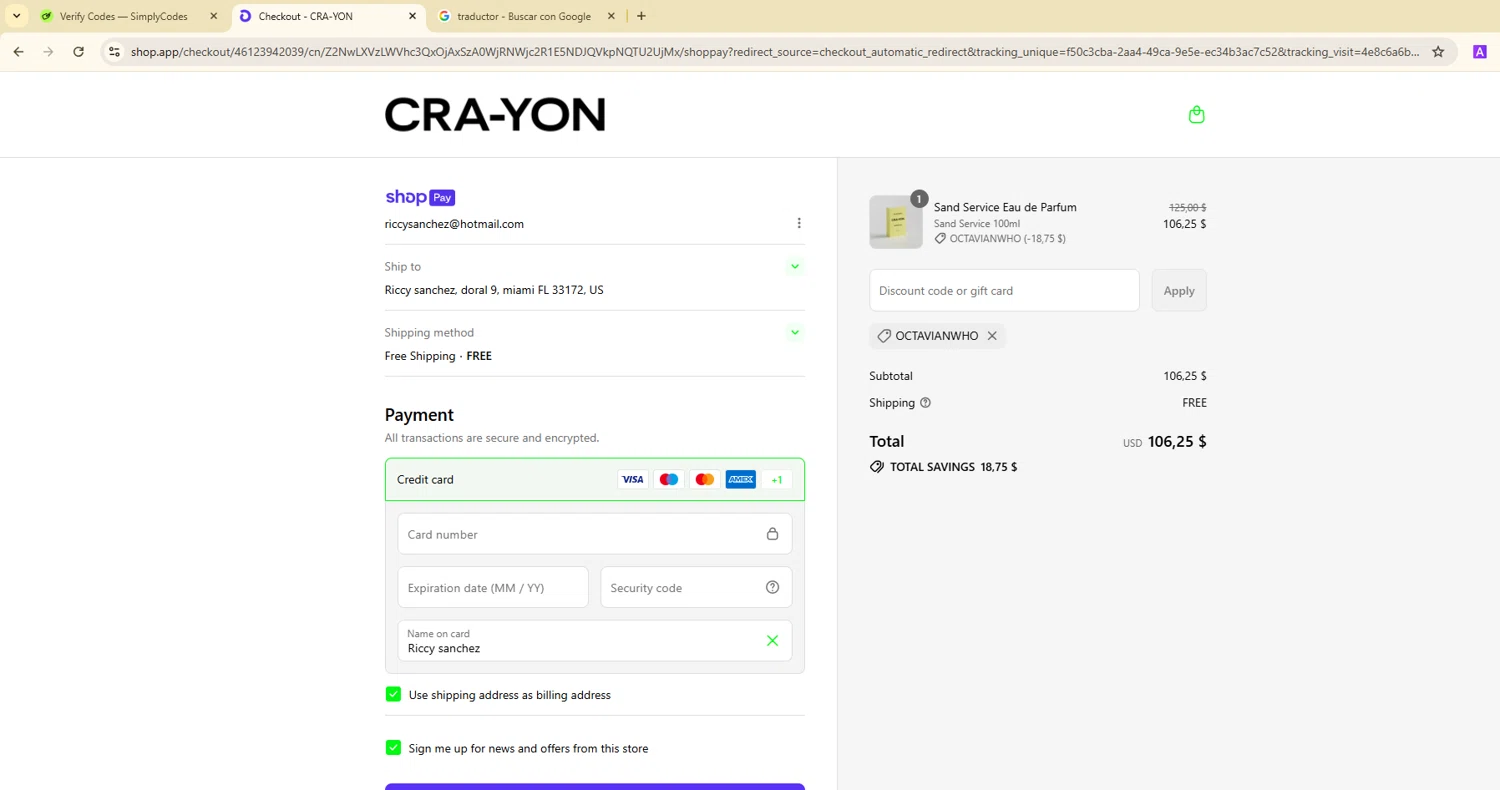1500x790 pixels.
Task: Focus the Name on card field
Action: [x=595, y=641]
